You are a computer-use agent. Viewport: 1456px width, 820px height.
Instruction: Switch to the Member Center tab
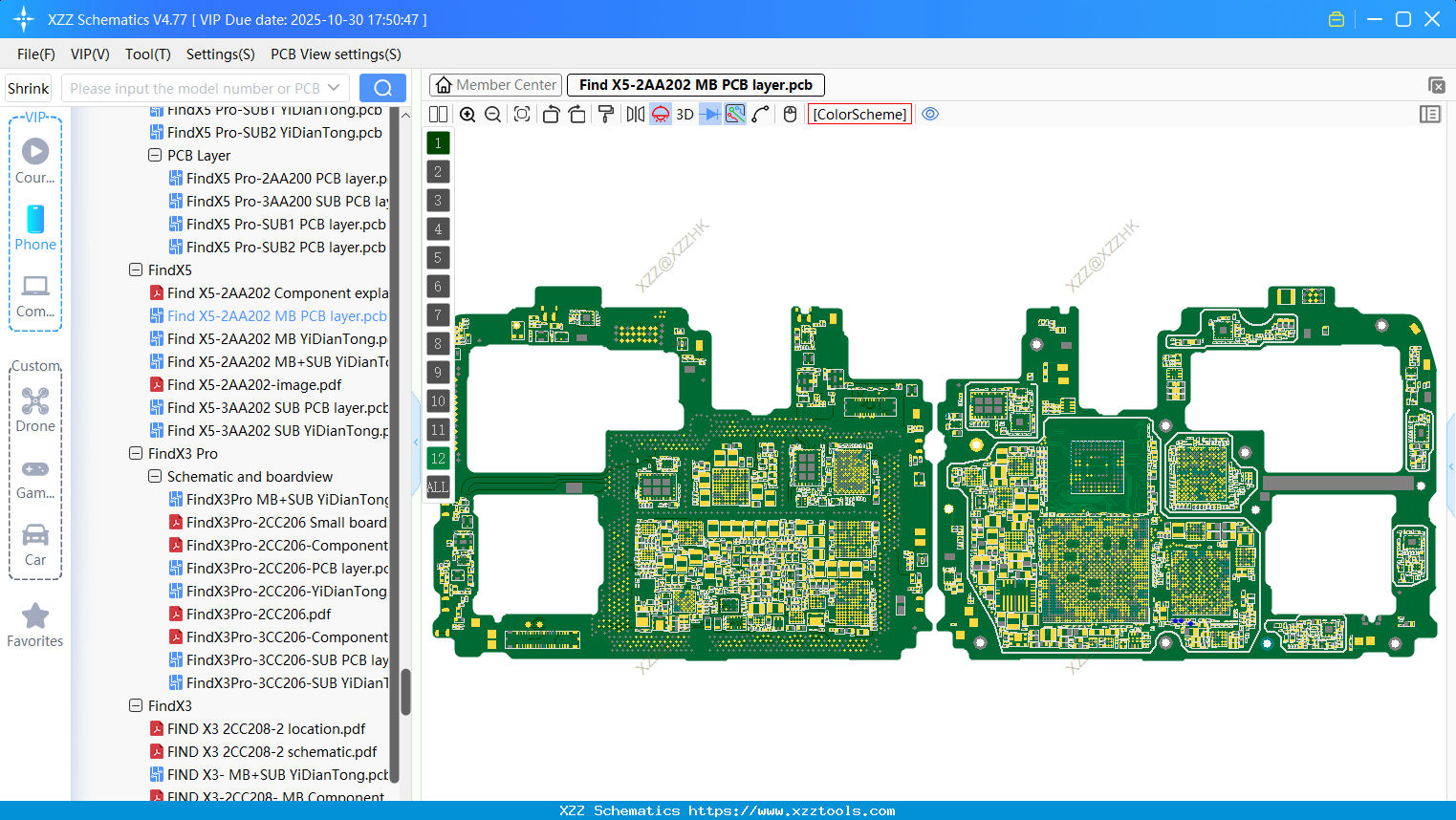click(x=494, y=84)
